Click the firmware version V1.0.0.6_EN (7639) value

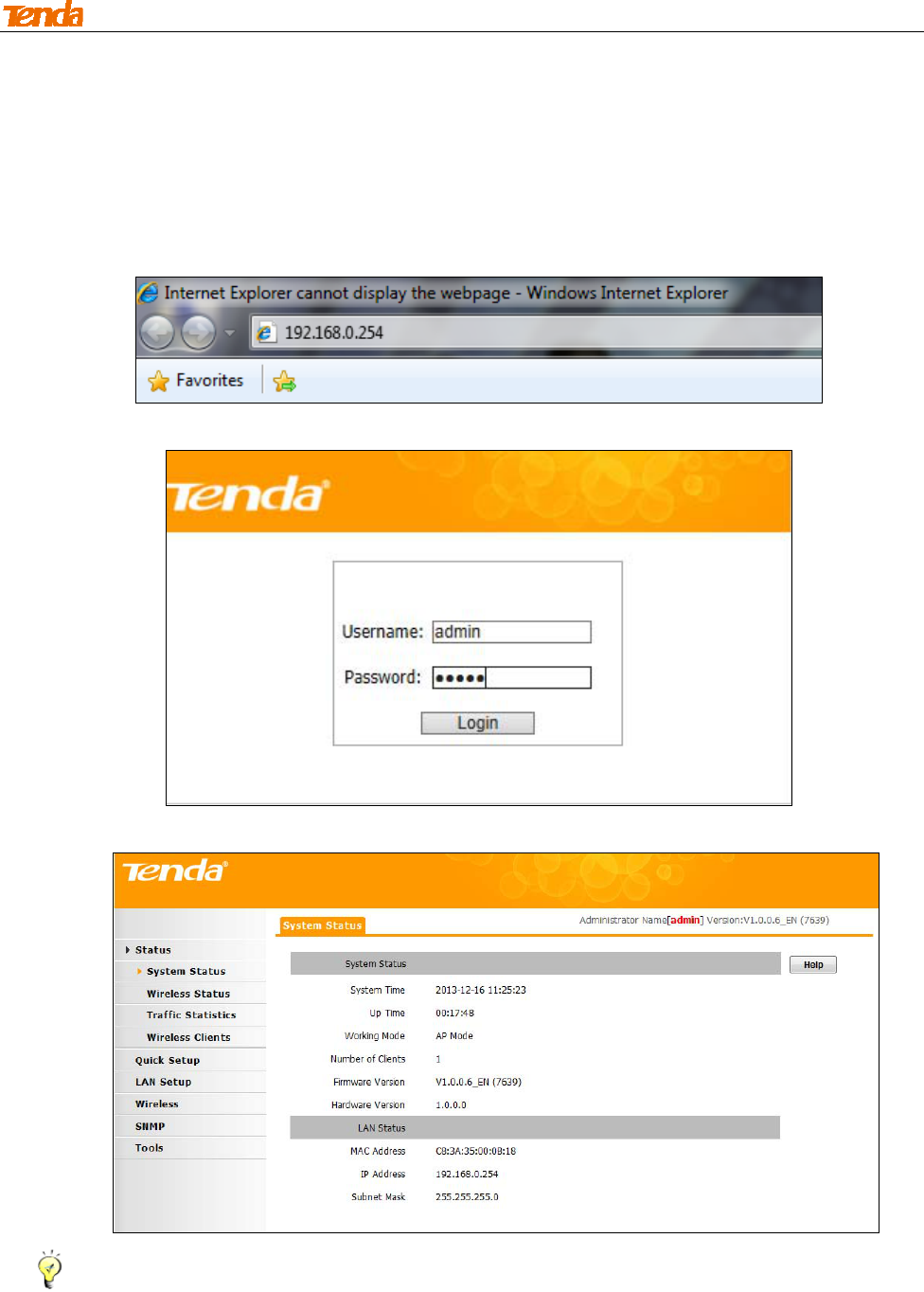[x=478, y=1082]
